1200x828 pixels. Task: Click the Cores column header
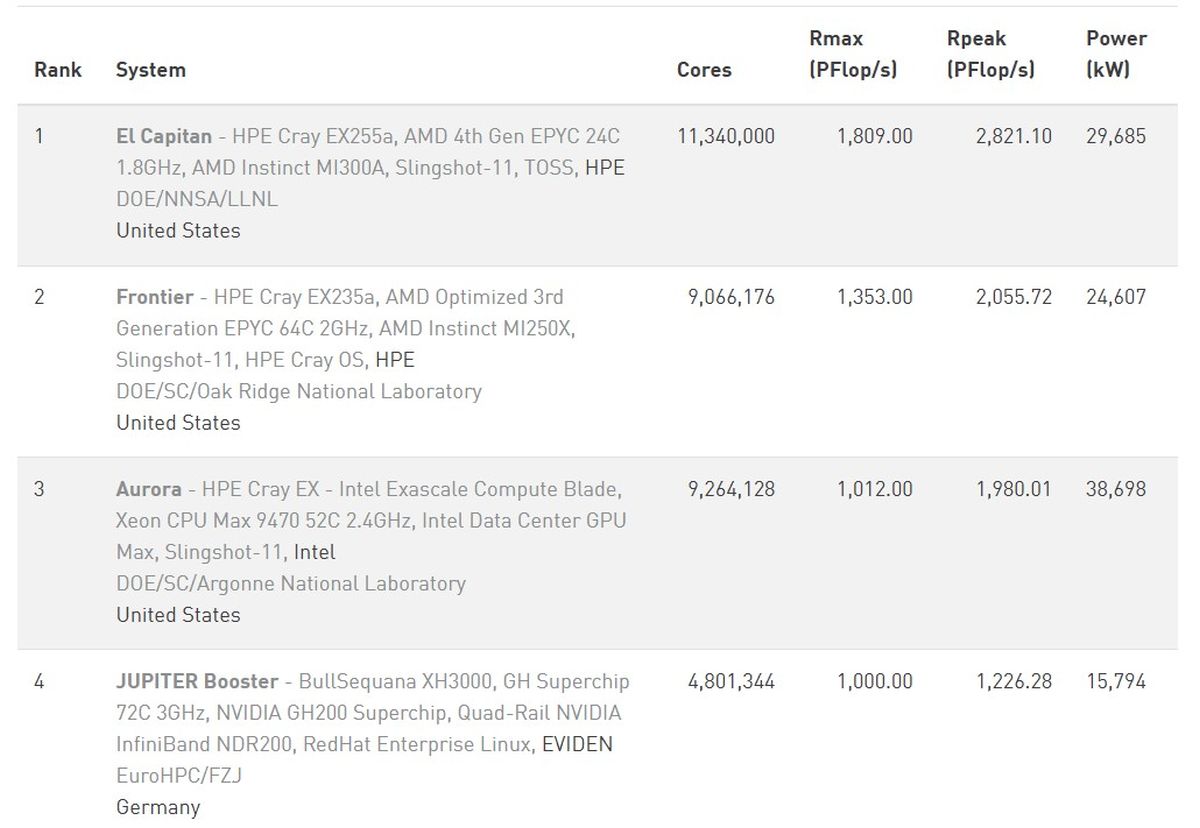point(704,70)
